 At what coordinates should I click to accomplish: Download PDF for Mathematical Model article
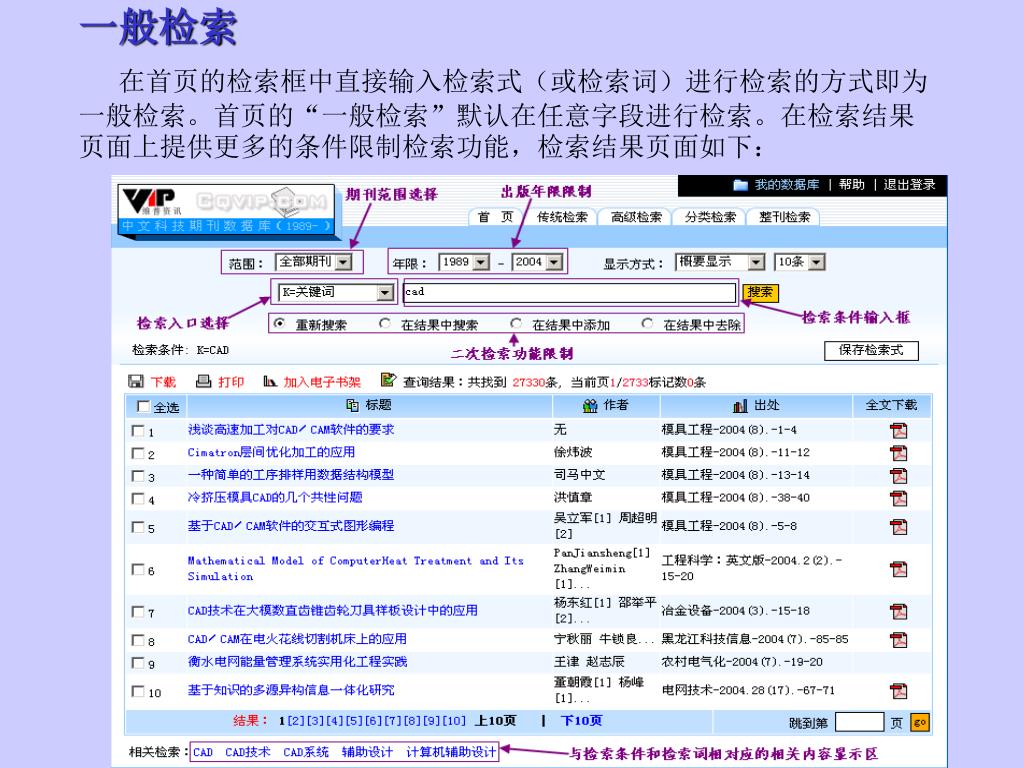tap(899, 569)
